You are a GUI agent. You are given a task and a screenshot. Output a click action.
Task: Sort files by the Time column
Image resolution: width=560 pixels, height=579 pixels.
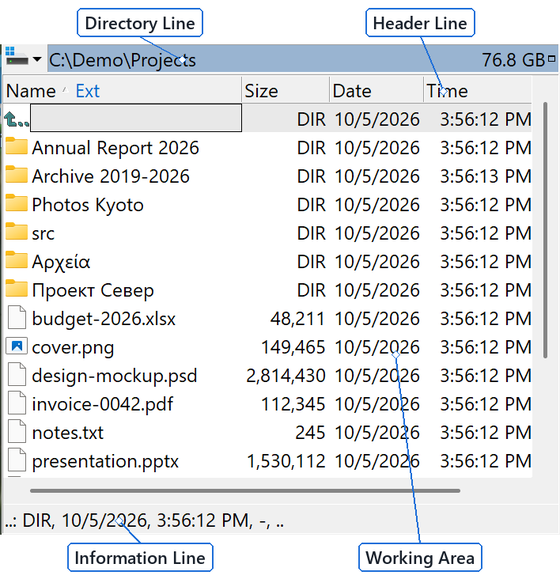coord(447,91)
